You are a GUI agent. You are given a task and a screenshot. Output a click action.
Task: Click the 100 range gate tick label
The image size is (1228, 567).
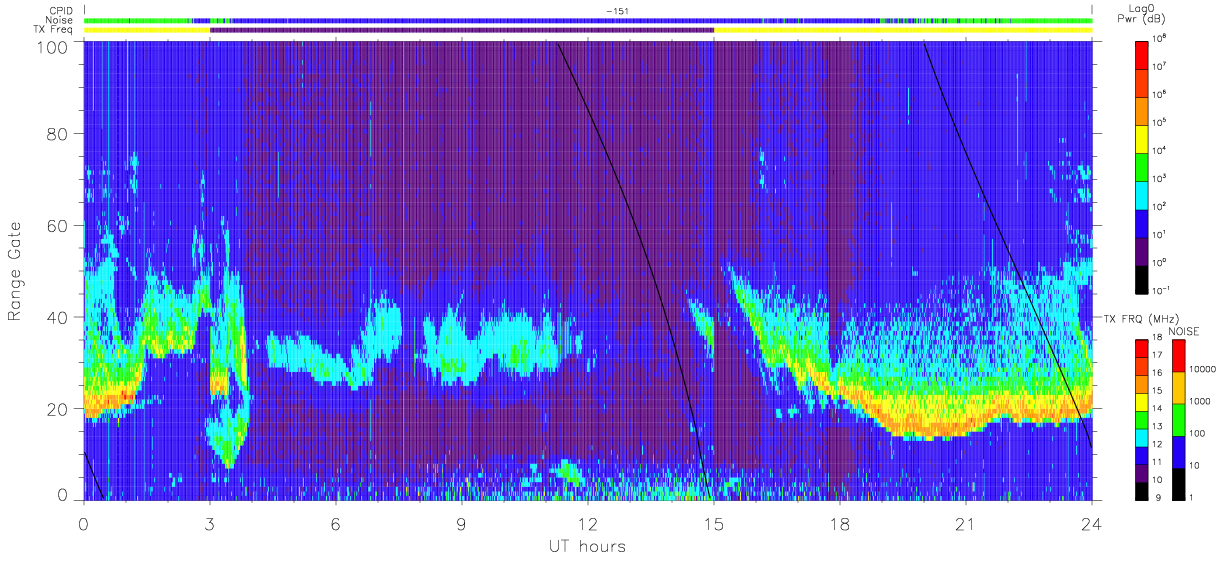[x=50, y=47]
